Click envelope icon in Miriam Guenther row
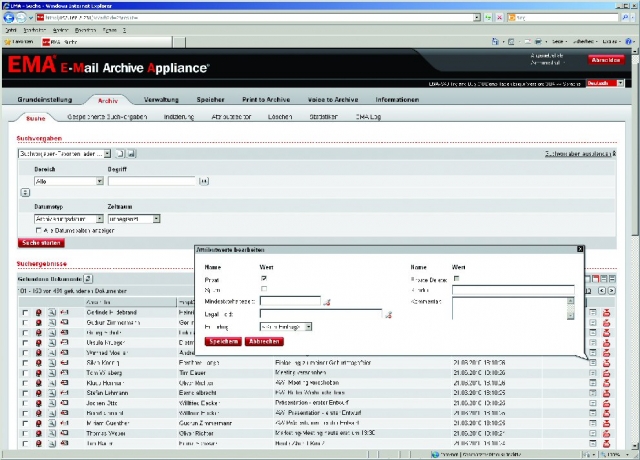This screenshot has height=460, width=640. 64,423
